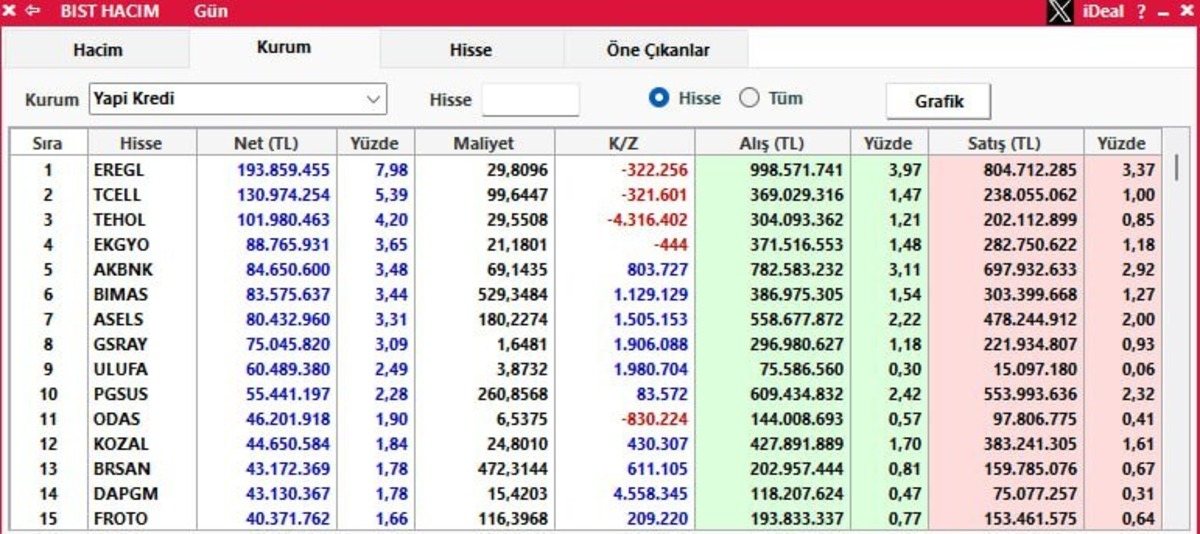This screenshot has width=1200, height=534.
Task: Open the Hisse tab
Action: [x=471, y=50]
